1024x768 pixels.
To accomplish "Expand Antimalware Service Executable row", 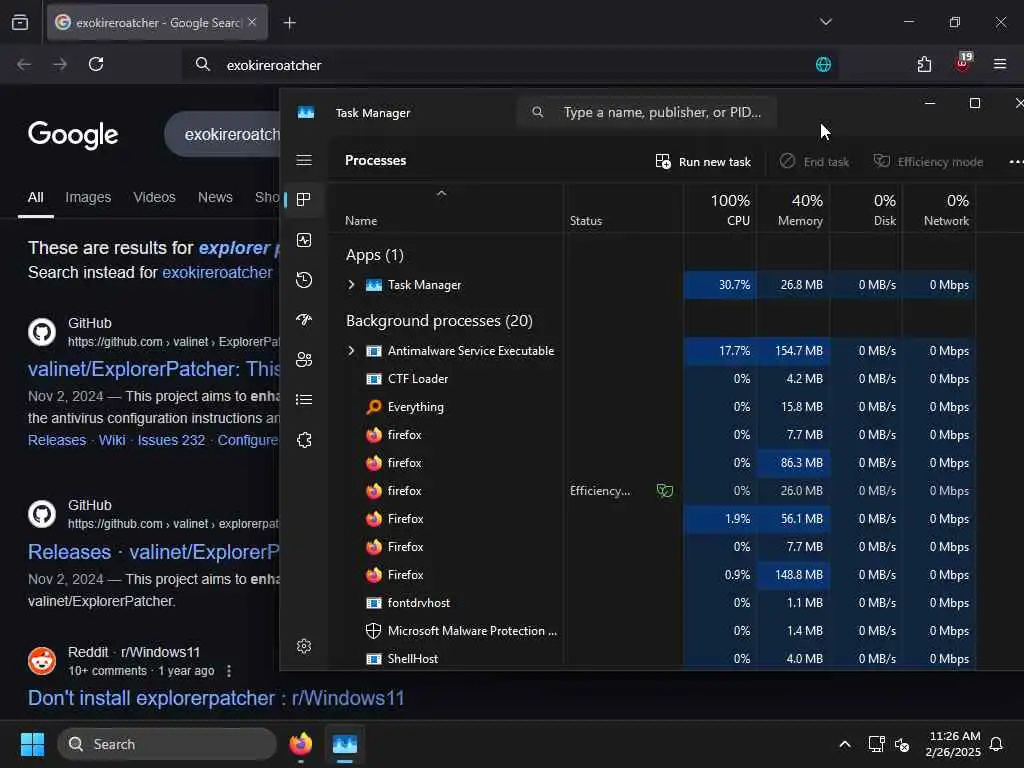I will point(351,351).
